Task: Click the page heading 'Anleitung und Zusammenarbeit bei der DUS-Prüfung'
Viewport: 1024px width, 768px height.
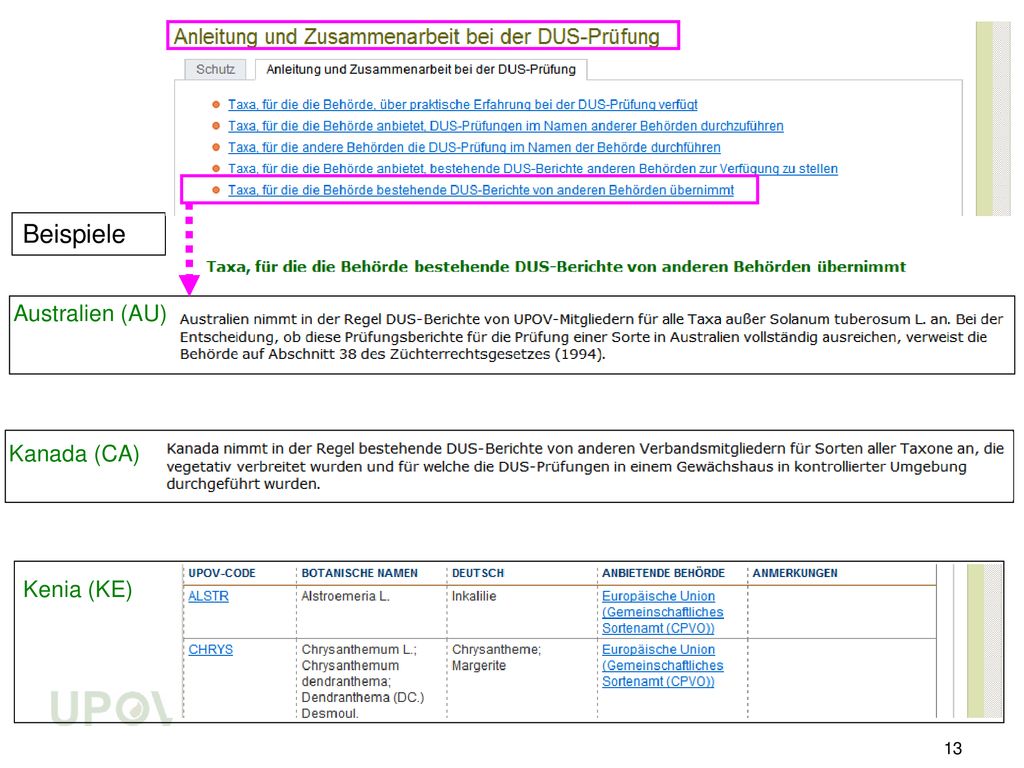Action: pyautogui.click(x=417, y=37)
